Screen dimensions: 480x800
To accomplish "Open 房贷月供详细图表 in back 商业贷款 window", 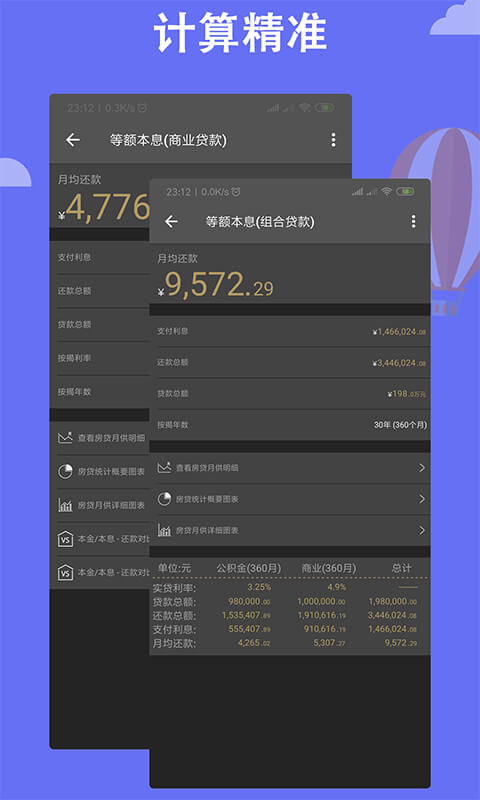I will (100, 505).
